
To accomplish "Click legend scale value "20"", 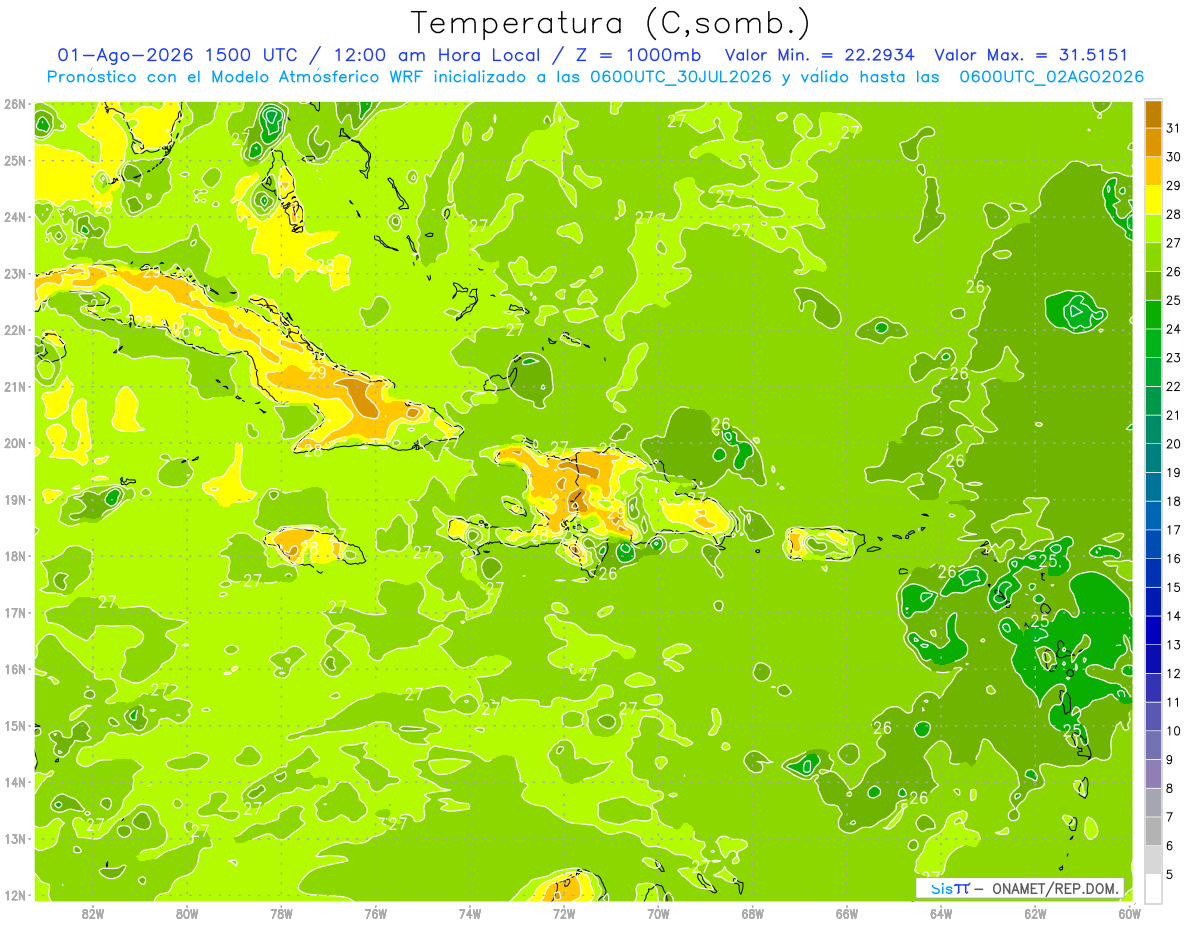I will coord(1173,444).
